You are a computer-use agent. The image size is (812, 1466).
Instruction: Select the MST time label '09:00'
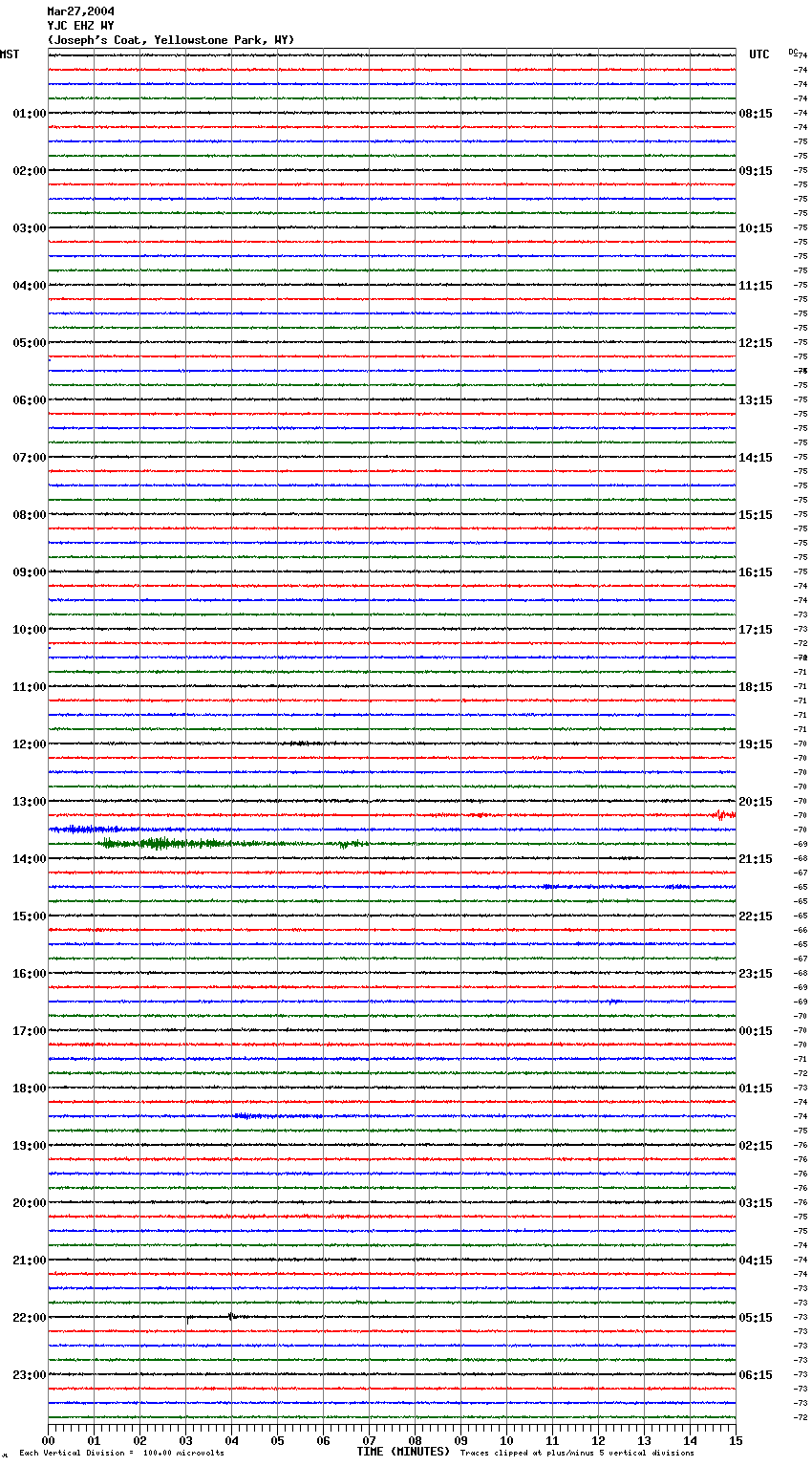(x=30, y=572)
